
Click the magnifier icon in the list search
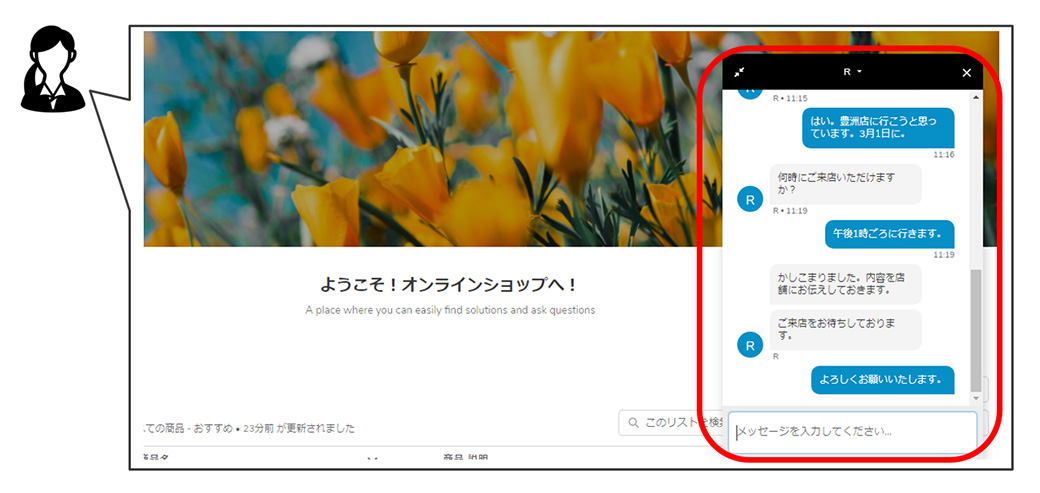633,424
